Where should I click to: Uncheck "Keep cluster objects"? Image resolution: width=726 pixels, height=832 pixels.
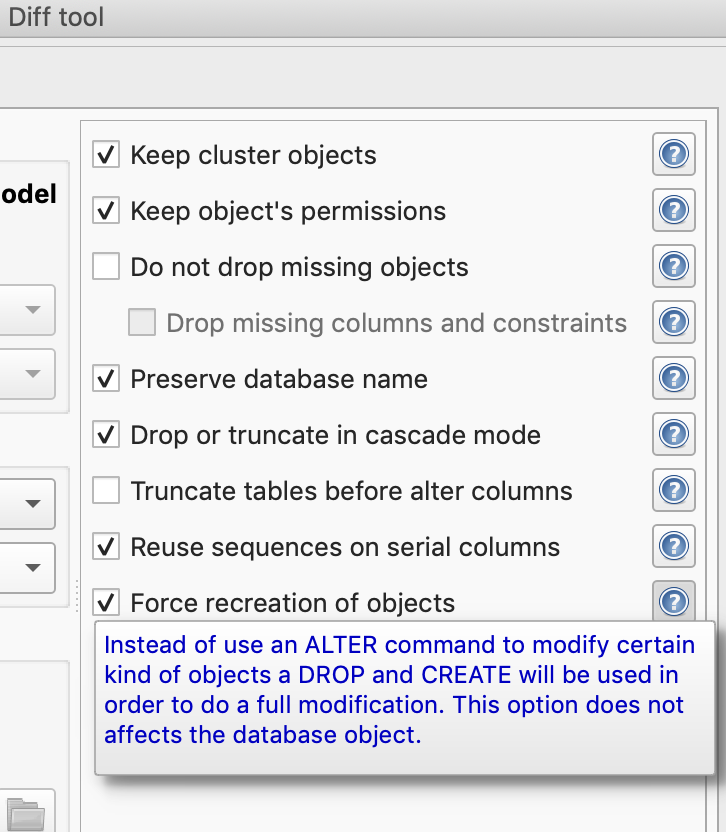point(106,155)
